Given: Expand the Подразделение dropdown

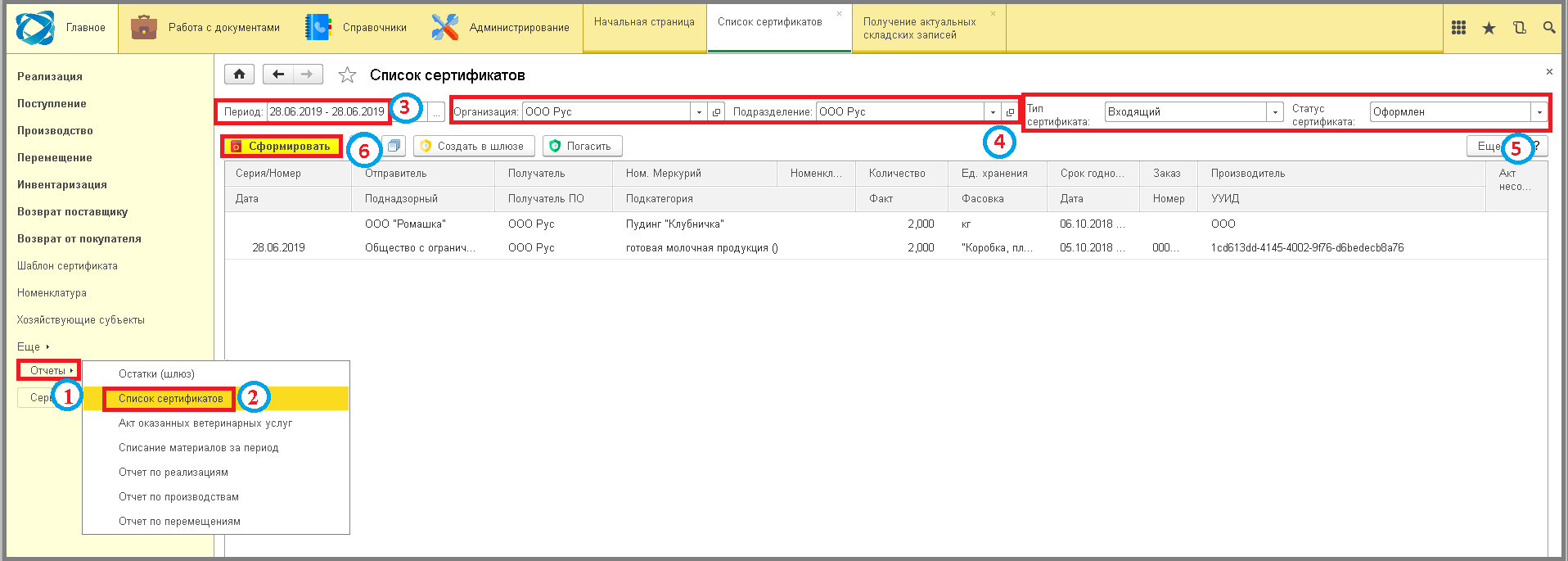Looking at the screenshot, I should coord(993,112).
